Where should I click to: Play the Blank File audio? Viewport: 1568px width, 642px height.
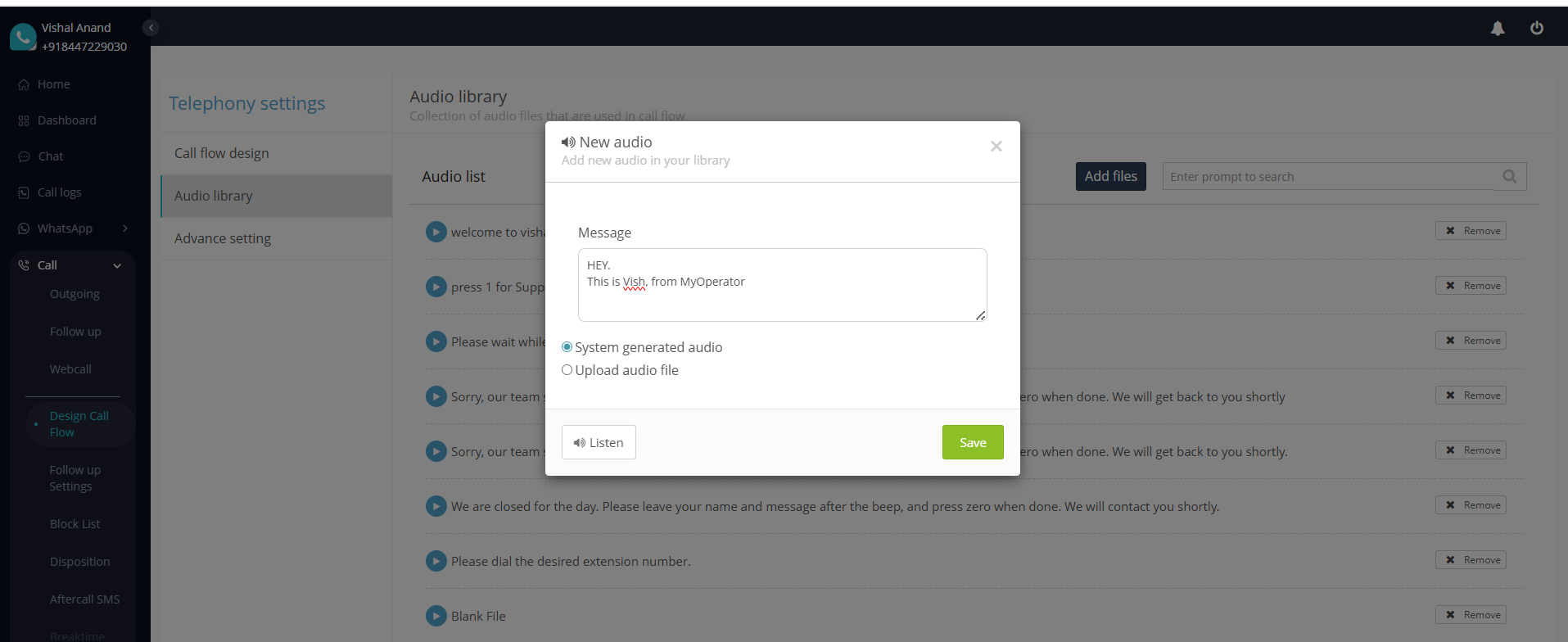pos(436,616)
